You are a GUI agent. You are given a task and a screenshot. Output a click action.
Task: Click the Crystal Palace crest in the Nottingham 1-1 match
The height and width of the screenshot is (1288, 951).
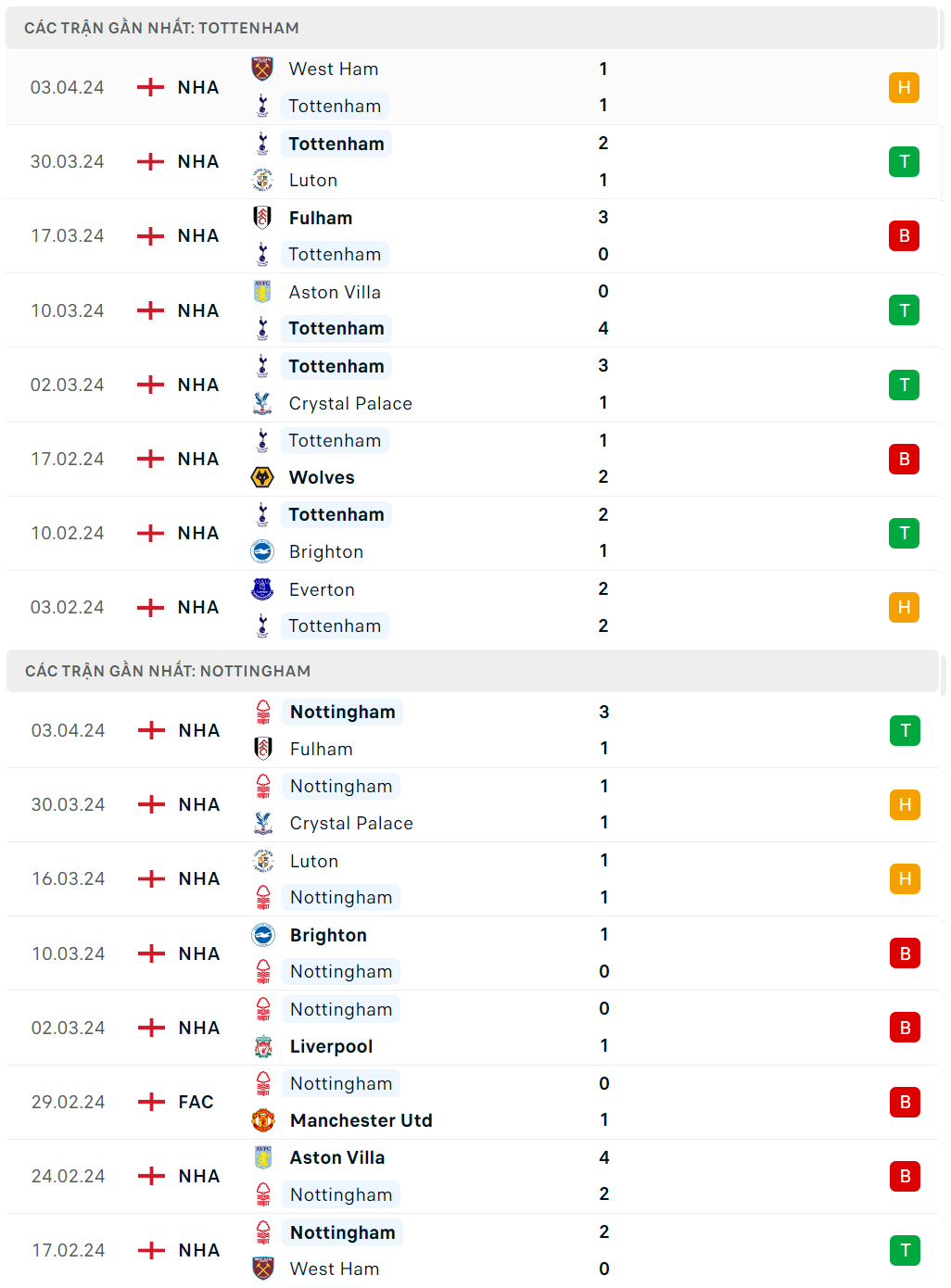tap(263, 823)
